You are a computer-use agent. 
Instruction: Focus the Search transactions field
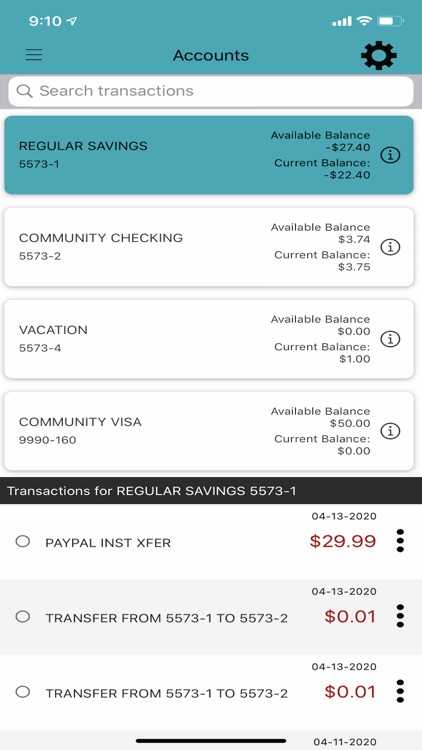tap(211, 91)
